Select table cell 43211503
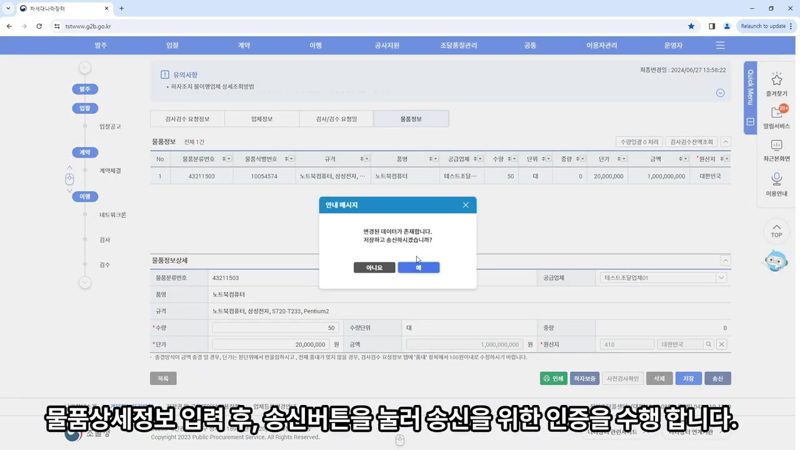This screenshot has width=800, height=450. [202, 176]
